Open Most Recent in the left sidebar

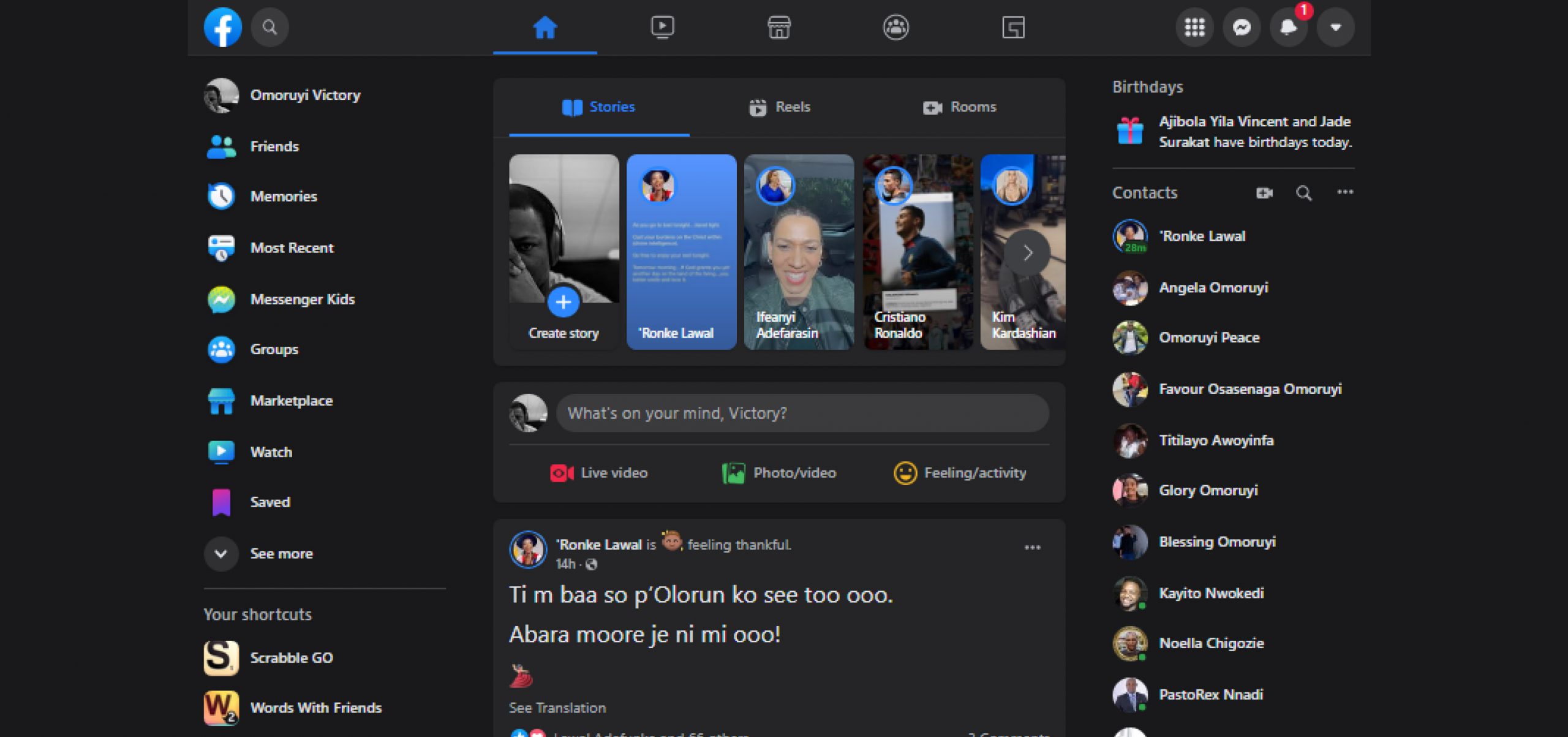click(325, 248)
